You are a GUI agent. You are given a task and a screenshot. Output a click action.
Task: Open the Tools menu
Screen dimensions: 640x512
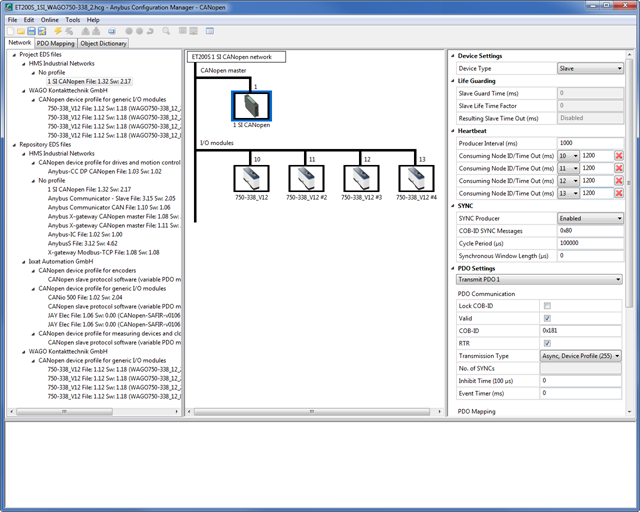pyautogui.click(x=73, y=20)
